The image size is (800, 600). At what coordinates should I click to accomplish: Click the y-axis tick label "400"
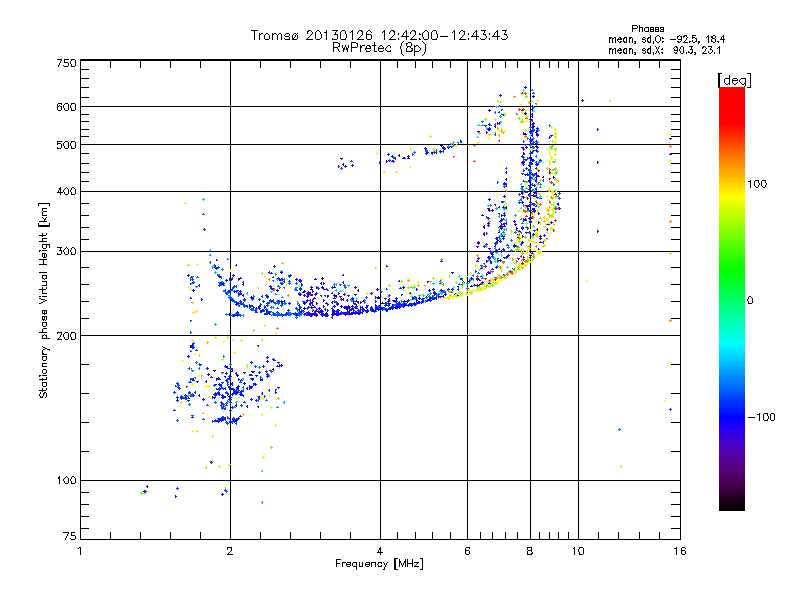66,191
